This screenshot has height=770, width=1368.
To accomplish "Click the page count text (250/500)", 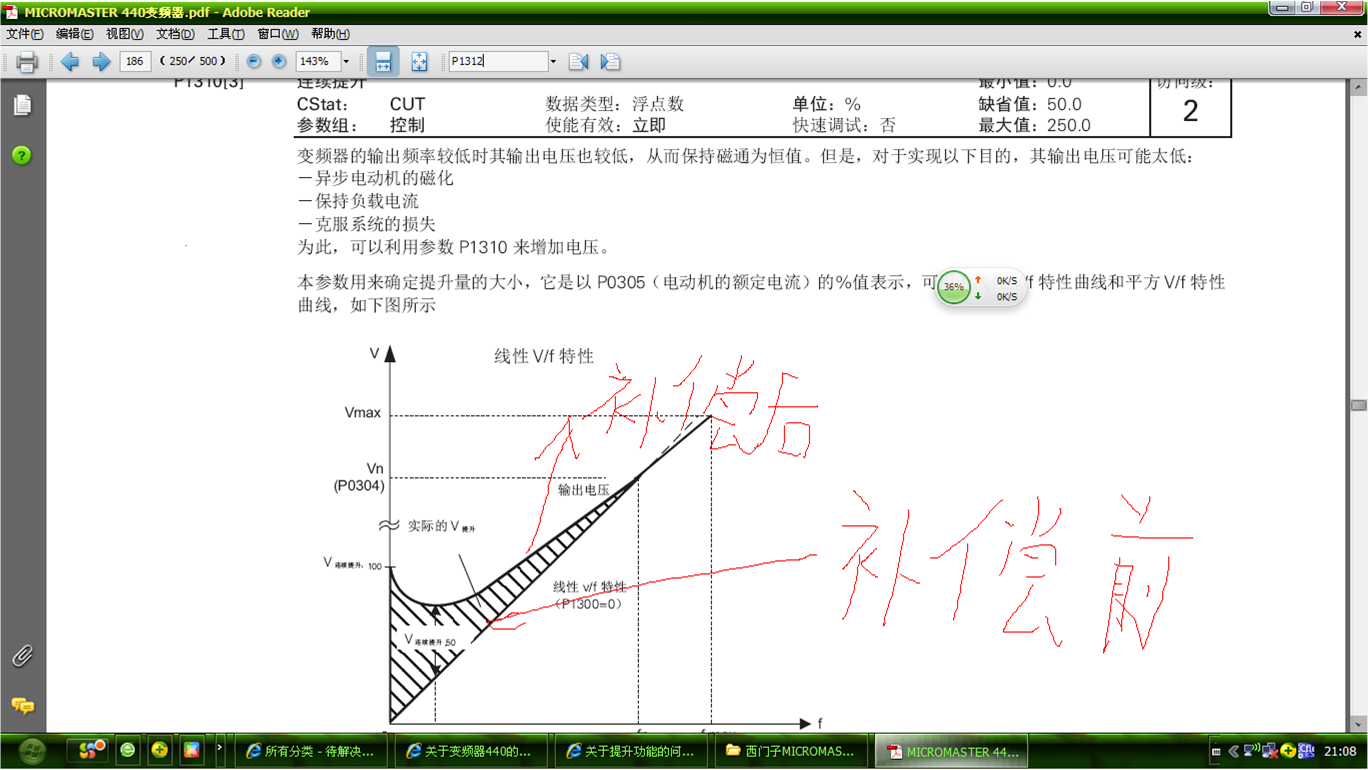I will [x=193, y=62].
